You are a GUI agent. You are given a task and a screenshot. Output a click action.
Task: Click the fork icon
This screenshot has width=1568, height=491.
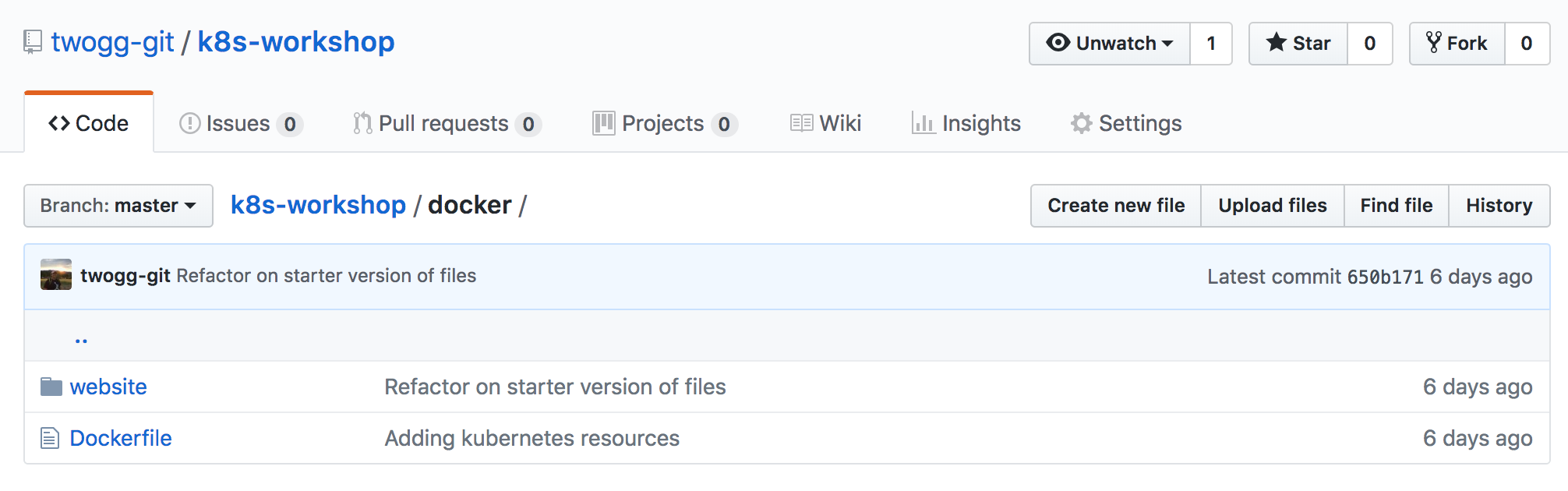(x=1434, y=42)
